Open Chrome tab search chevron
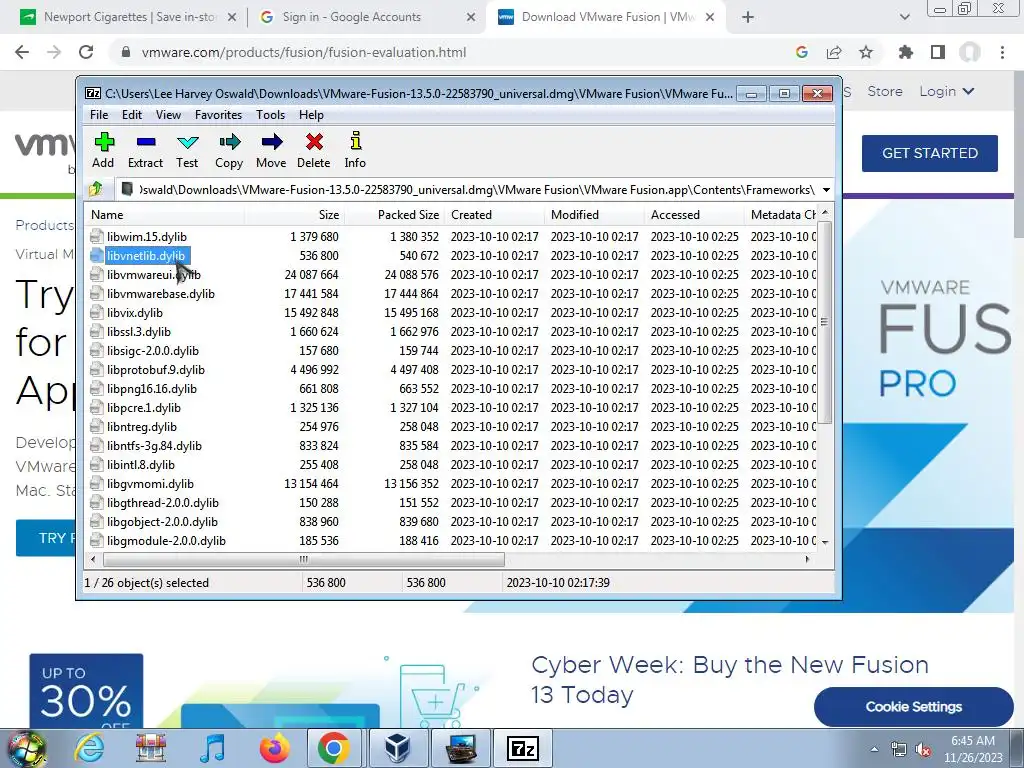The image size is (1024, 768). pos(904,17)
